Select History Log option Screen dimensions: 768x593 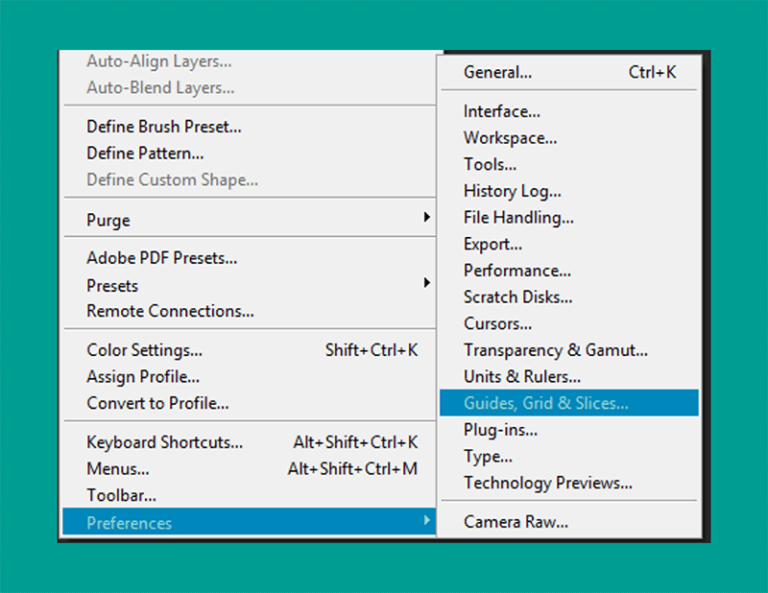point(569,190)
